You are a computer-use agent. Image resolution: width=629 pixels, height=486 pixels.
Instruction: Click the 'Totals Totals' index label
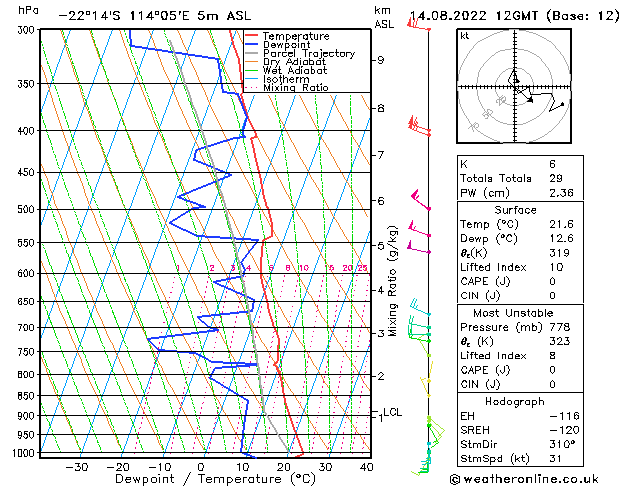click(496, 178)
